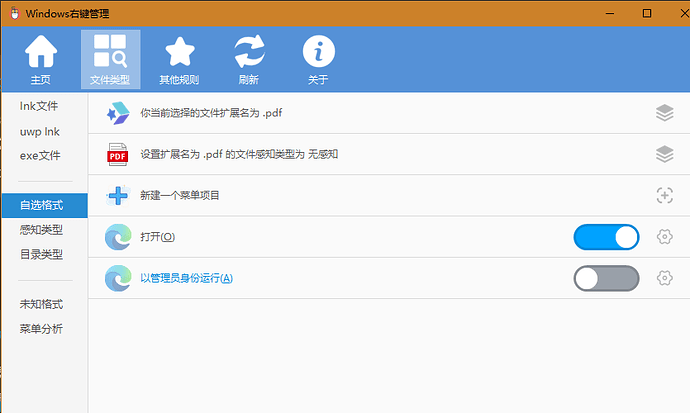This screenshot has height=413, width=690.
Task: Select exe文件 in the sidebar
Action: click(40, 155)
